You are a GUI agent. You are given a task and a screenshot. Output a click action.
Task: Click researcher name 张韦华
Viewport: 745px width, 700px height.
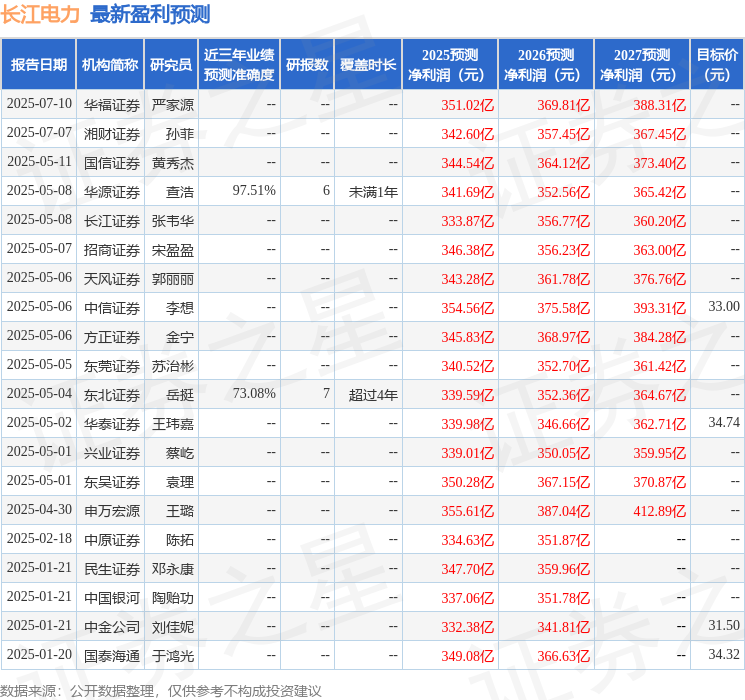tap(173, 221)
